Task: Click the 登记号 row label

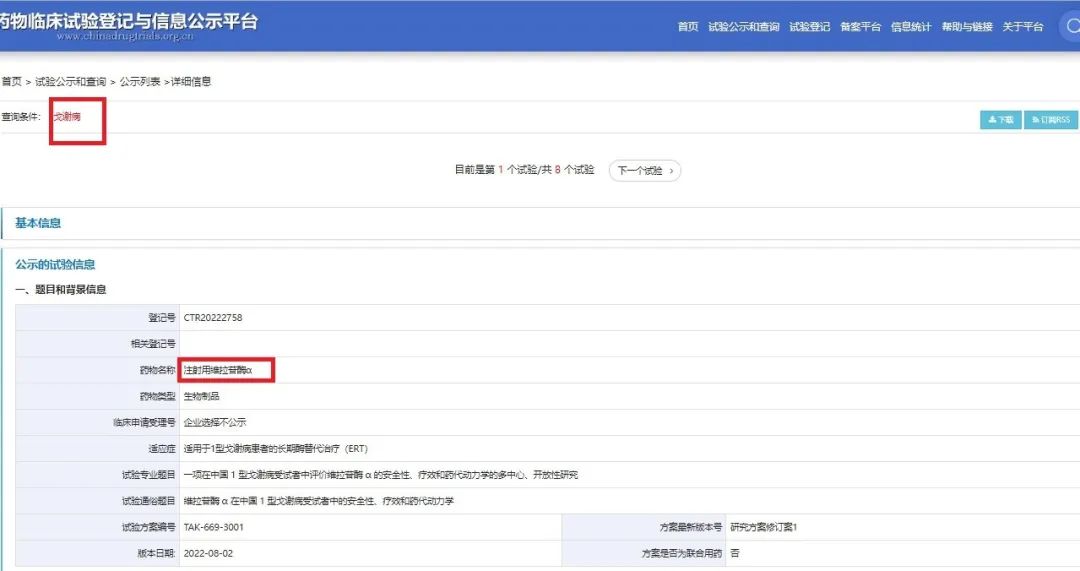Action: coord(162,318)
